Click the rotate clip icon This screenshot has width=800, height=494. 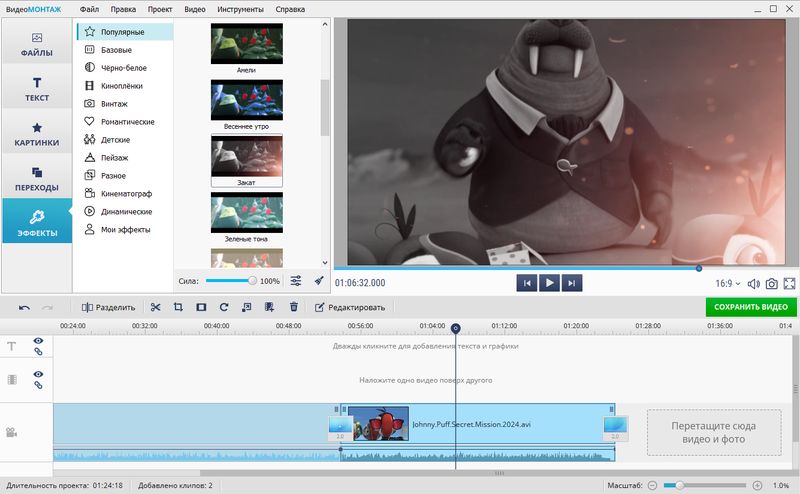224,307
